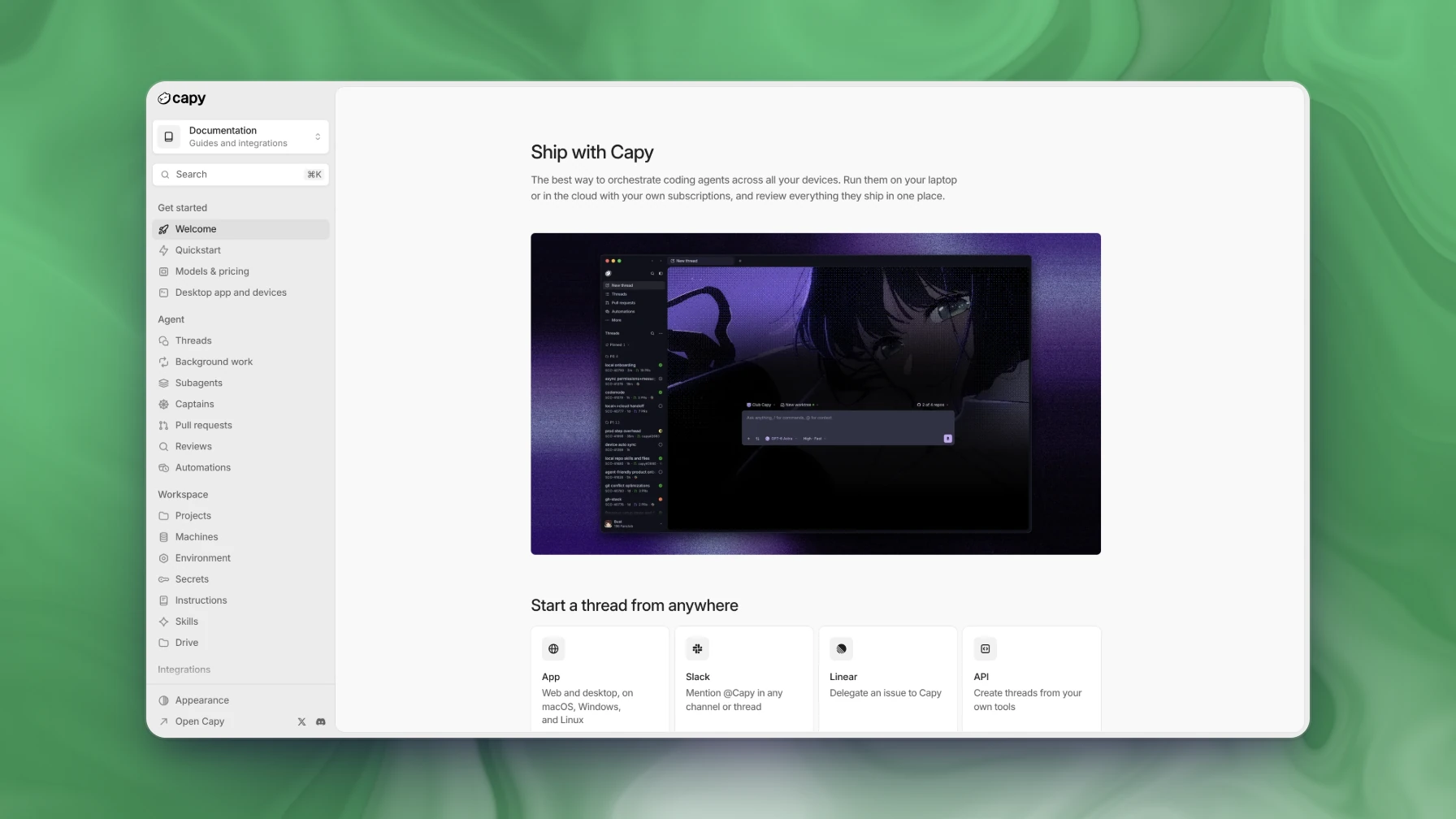Open Capy's Discord server icon
Viewport: 1456px width, 819px height.
coord(320,721)
